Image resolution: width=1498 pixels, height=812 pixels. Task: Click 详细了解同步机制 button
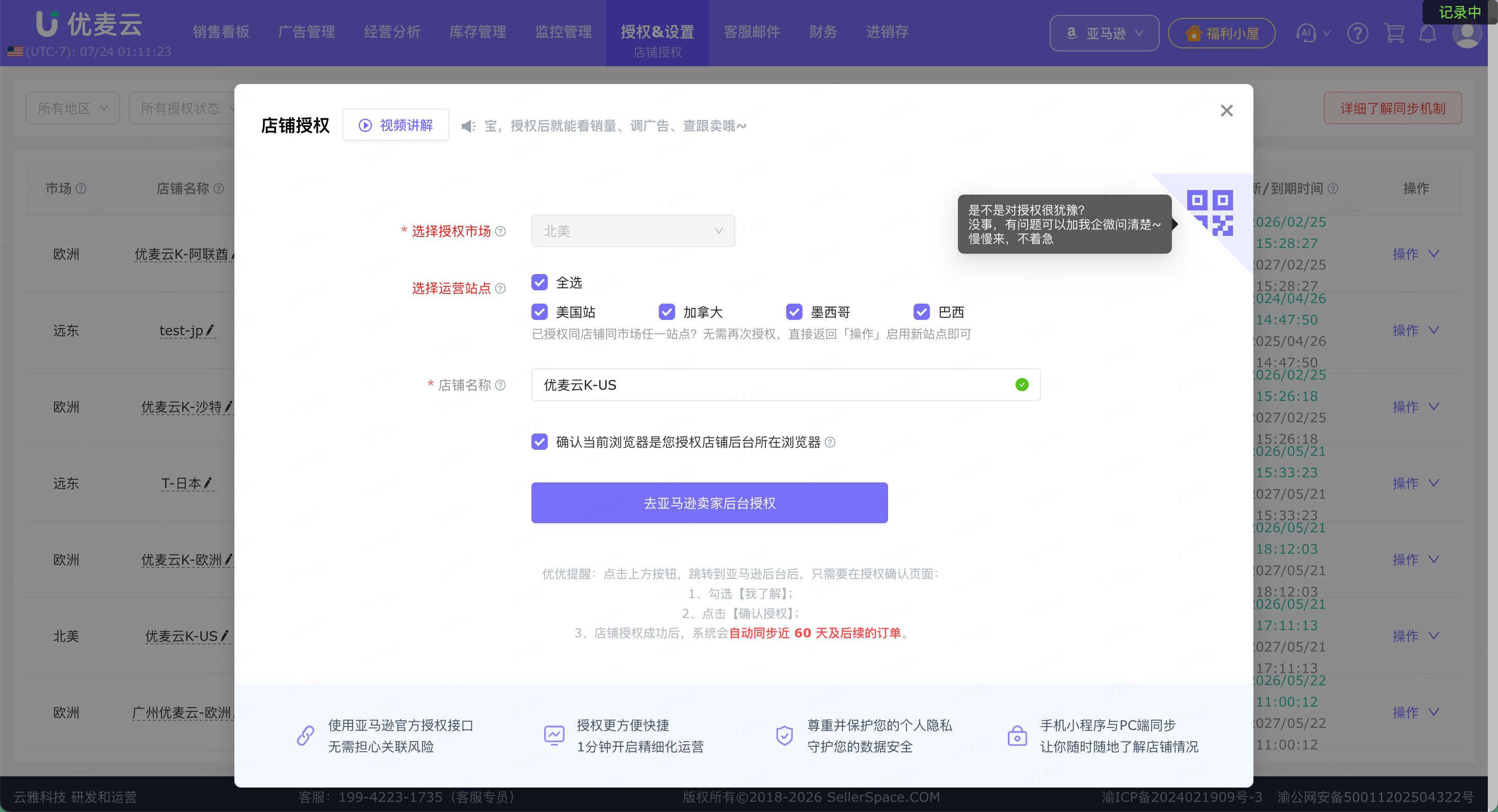click(1393, 108)
